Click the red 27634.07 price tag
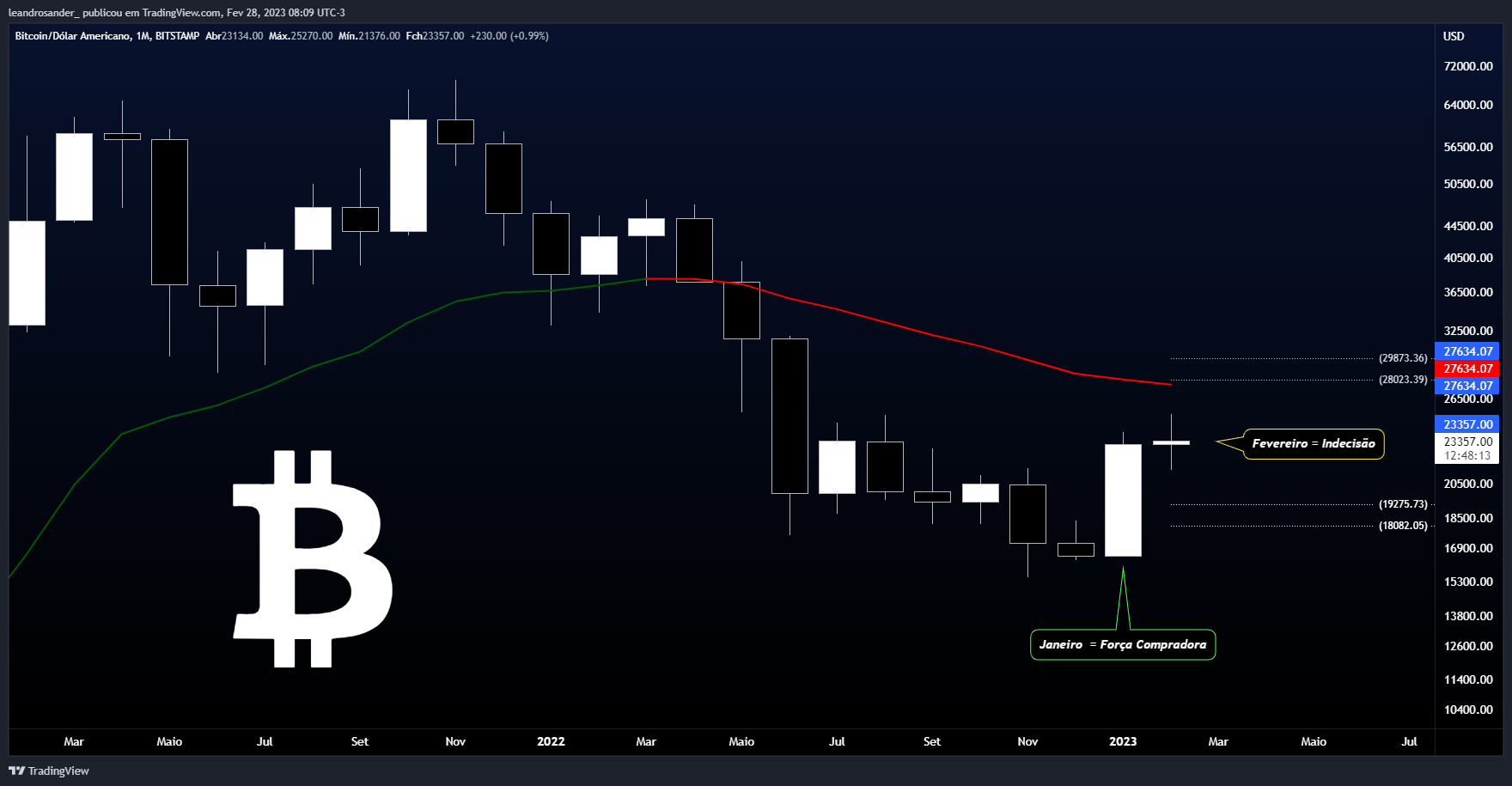Viewport: 1512px width, 786px height. click(x=1466, y=369)
